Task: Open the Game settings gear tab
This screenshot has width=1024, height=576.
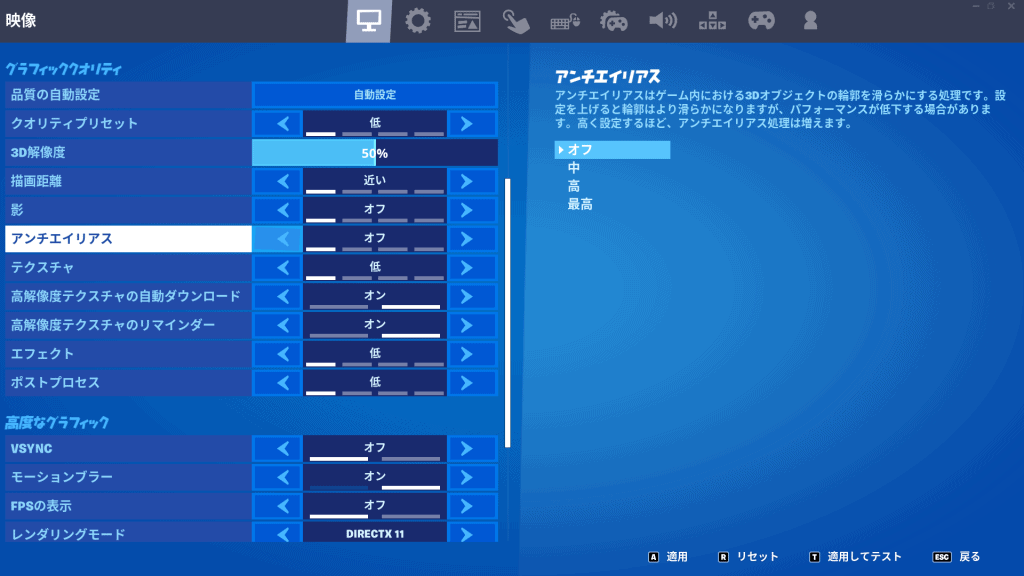Action: tap(417, 21)
